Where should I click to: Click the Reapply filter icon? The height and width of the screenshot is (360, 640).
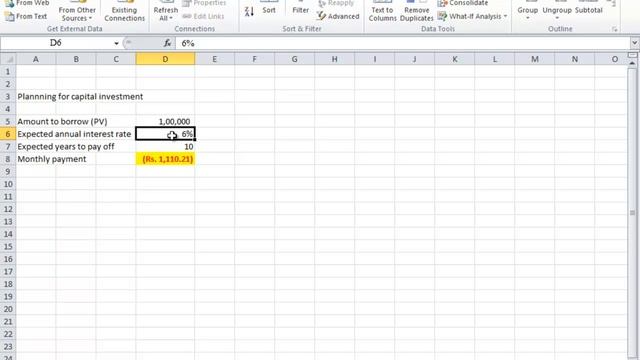(x=322, y=4)
